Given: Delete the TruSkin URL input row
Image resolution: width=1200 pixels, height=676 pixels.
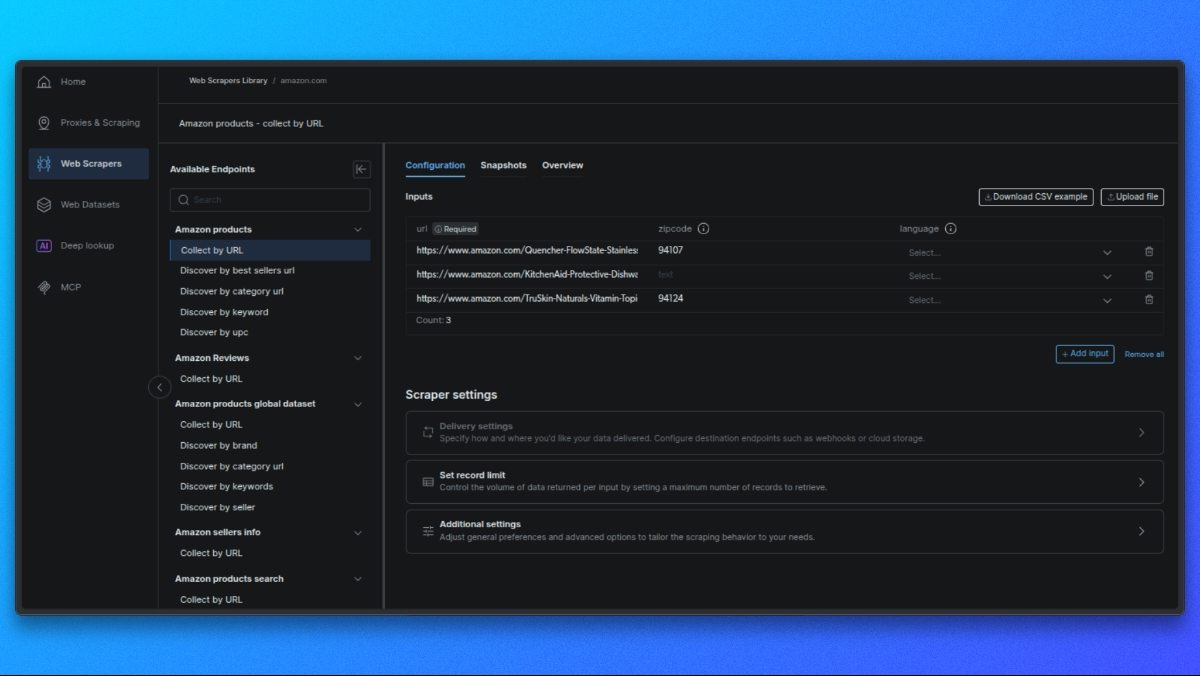Looking at the screenshot, I should click(x=1148, y=300).
